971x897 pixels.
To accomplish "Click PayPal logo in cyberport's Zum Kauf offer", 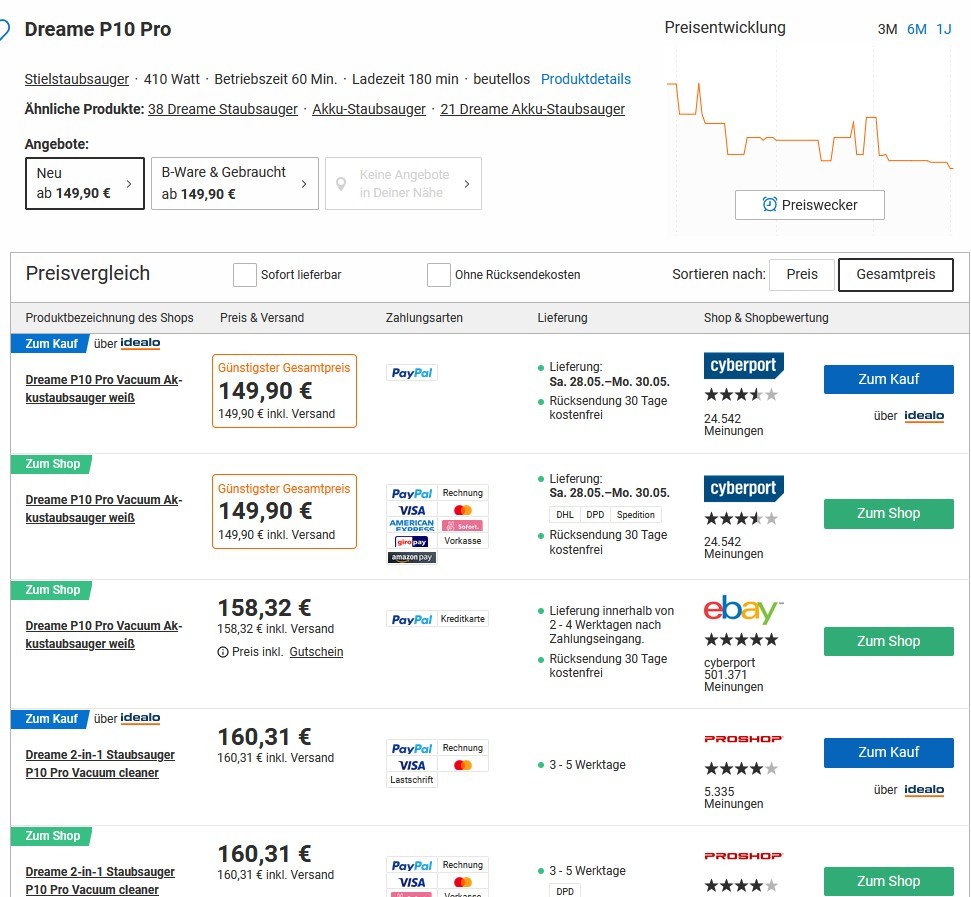I will [412, 373].
